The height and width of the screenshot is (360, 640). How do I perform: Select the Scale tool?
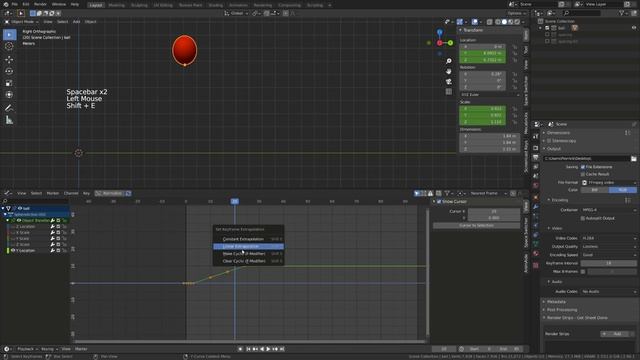9,83
